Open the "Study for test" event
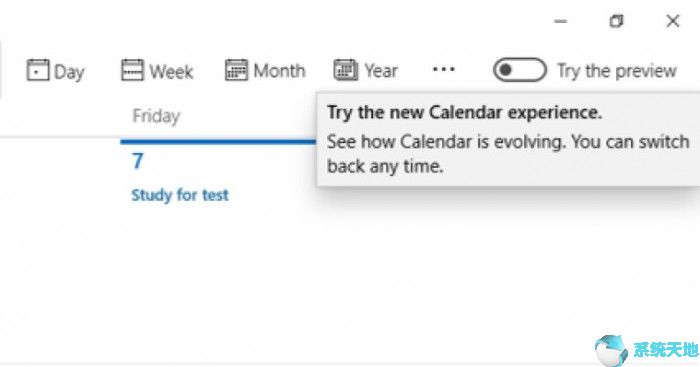 (180, 195)
